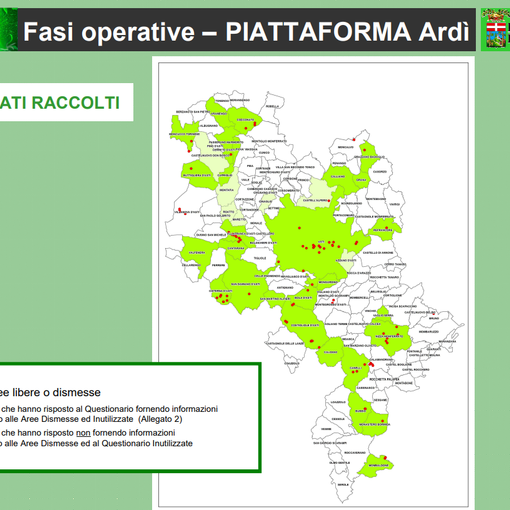Click the CASTEL BOGLIONE label
Viewport: 510px width, 510px height.
(400, 364)
